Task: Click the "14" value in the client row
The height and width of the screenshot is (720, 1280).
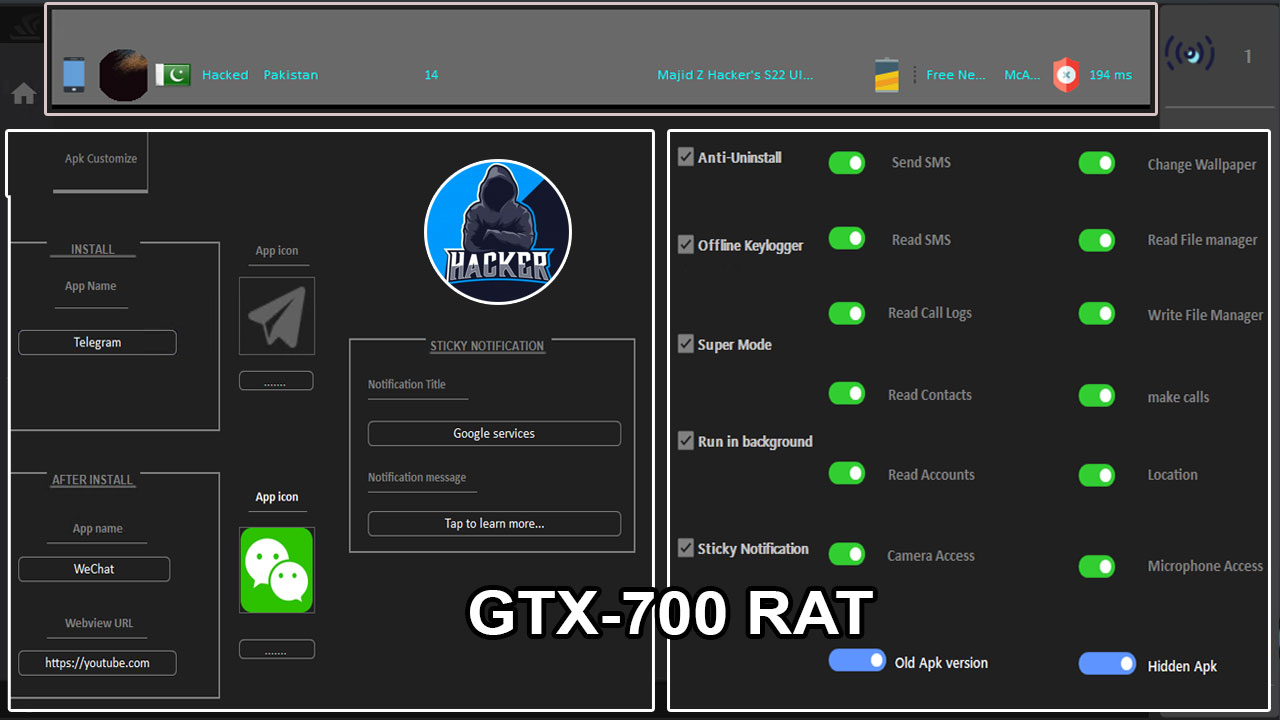Action: [431, 75]
